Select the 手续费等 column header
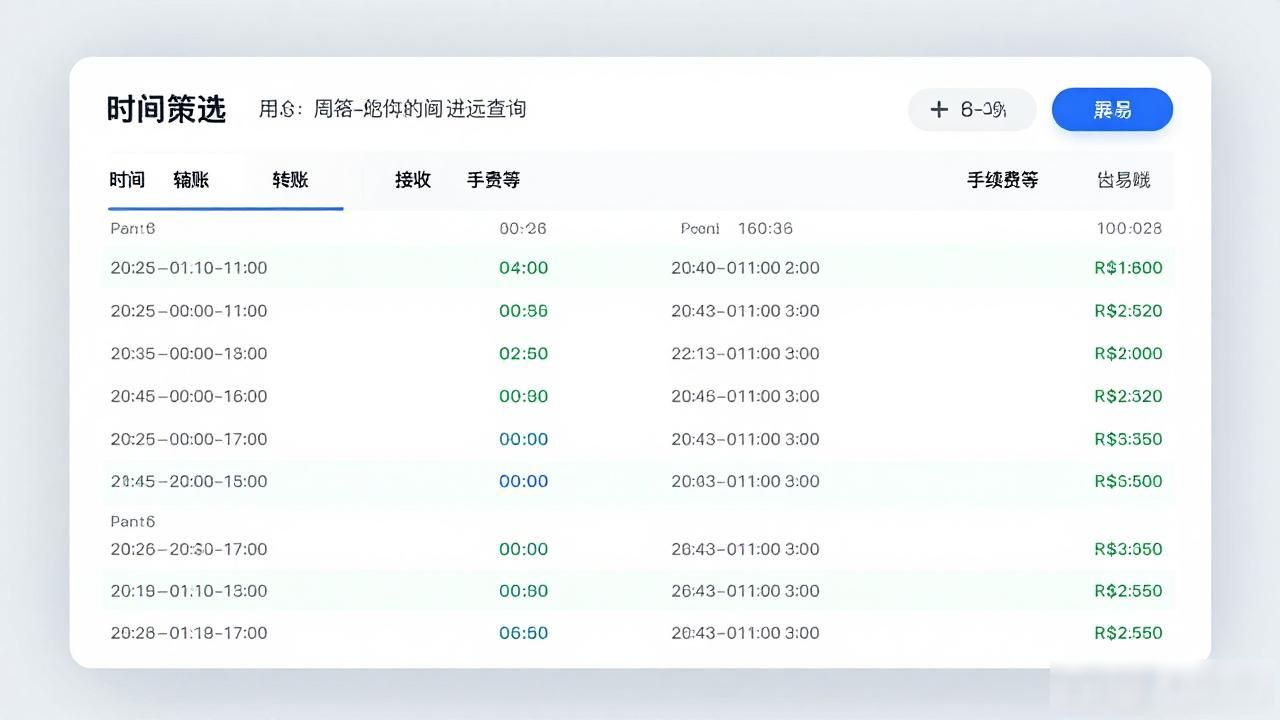Viewport: 1280px width, 720px height. 1002,180
